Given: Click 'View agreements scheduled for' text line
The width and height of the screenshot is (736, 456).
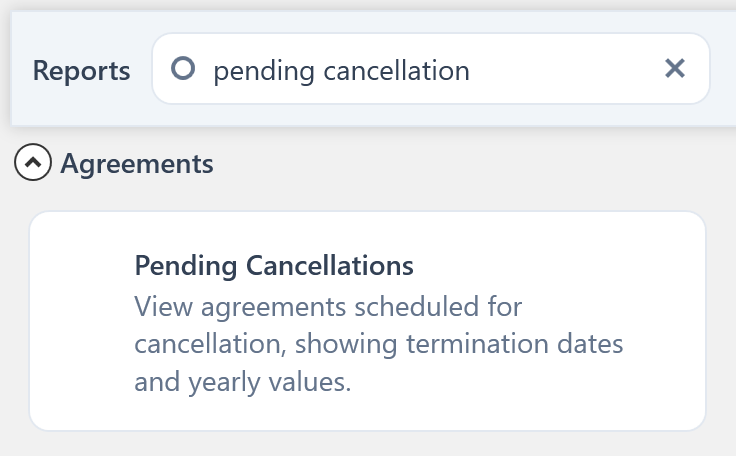Looking at the screenshot, I should (x=328, y=305).
